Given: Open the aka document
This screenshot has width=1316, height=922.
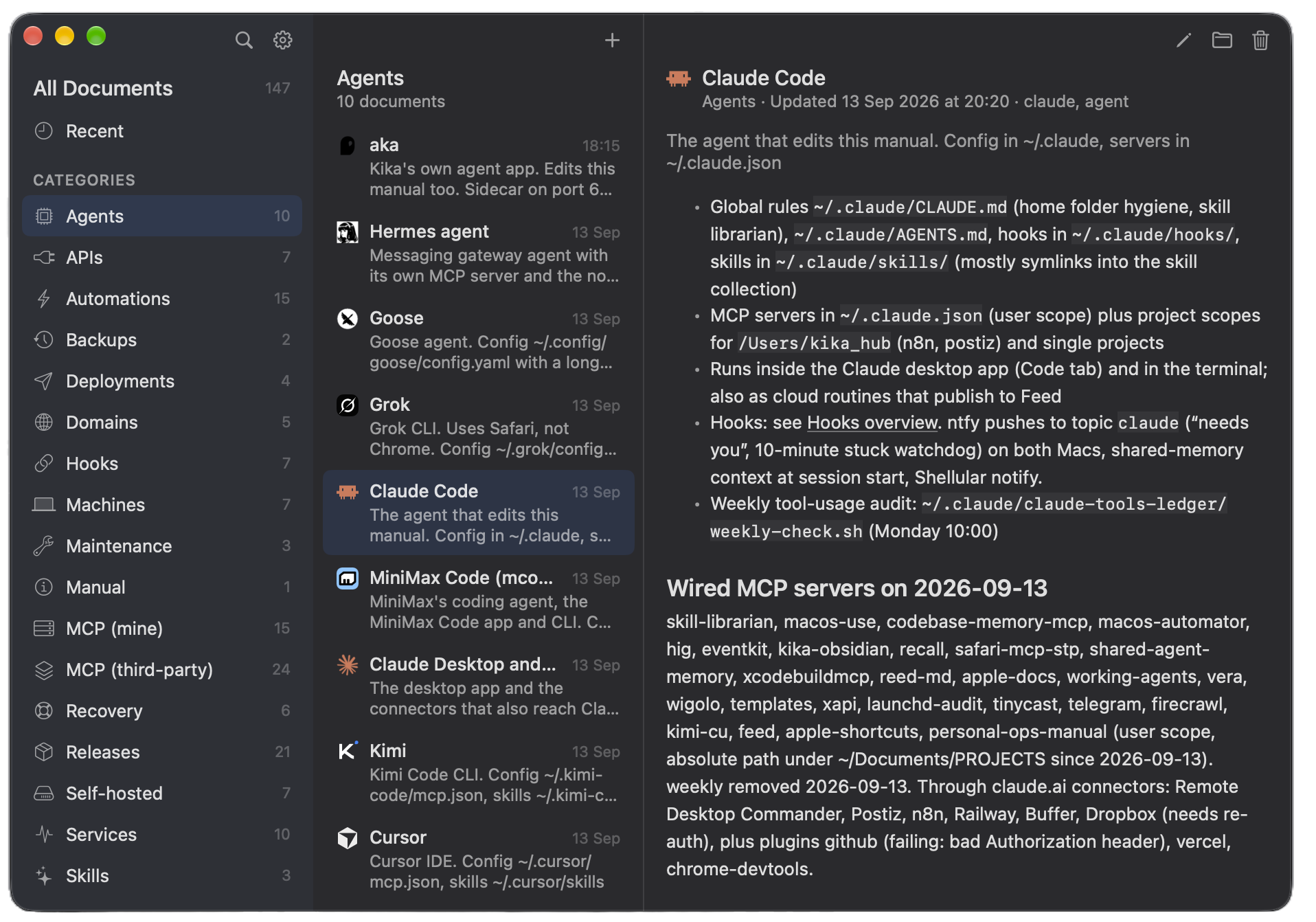Looking at the screenshot, I should tap(478, 167).
